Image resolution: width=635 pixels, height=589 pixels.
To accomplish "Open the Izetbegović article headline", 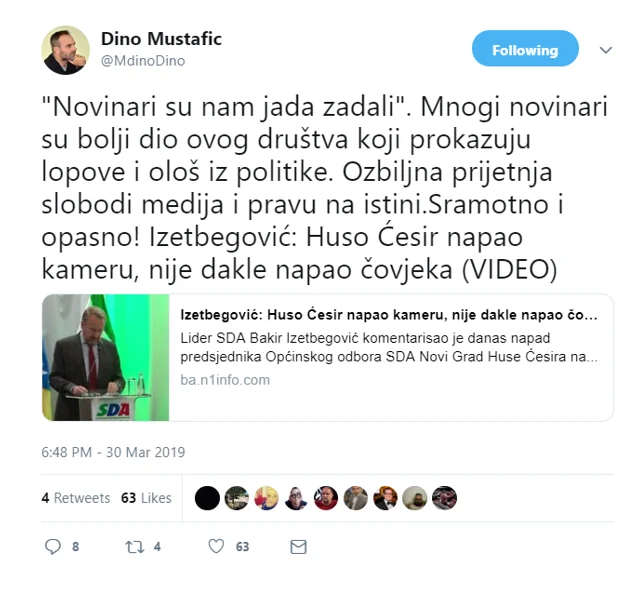I will coord(389,315).
